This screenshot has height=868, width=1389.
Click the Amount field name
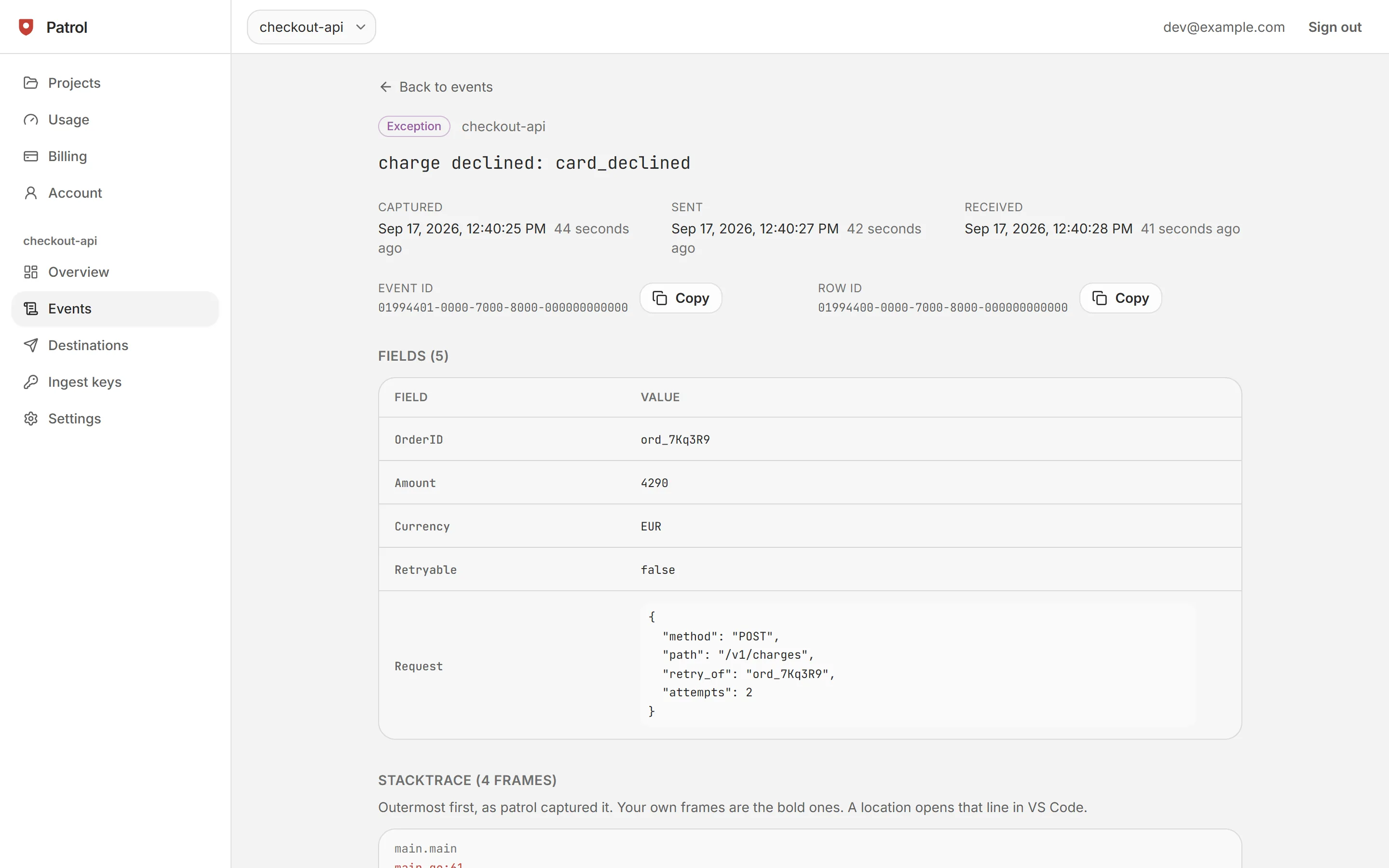coord(416,483)
